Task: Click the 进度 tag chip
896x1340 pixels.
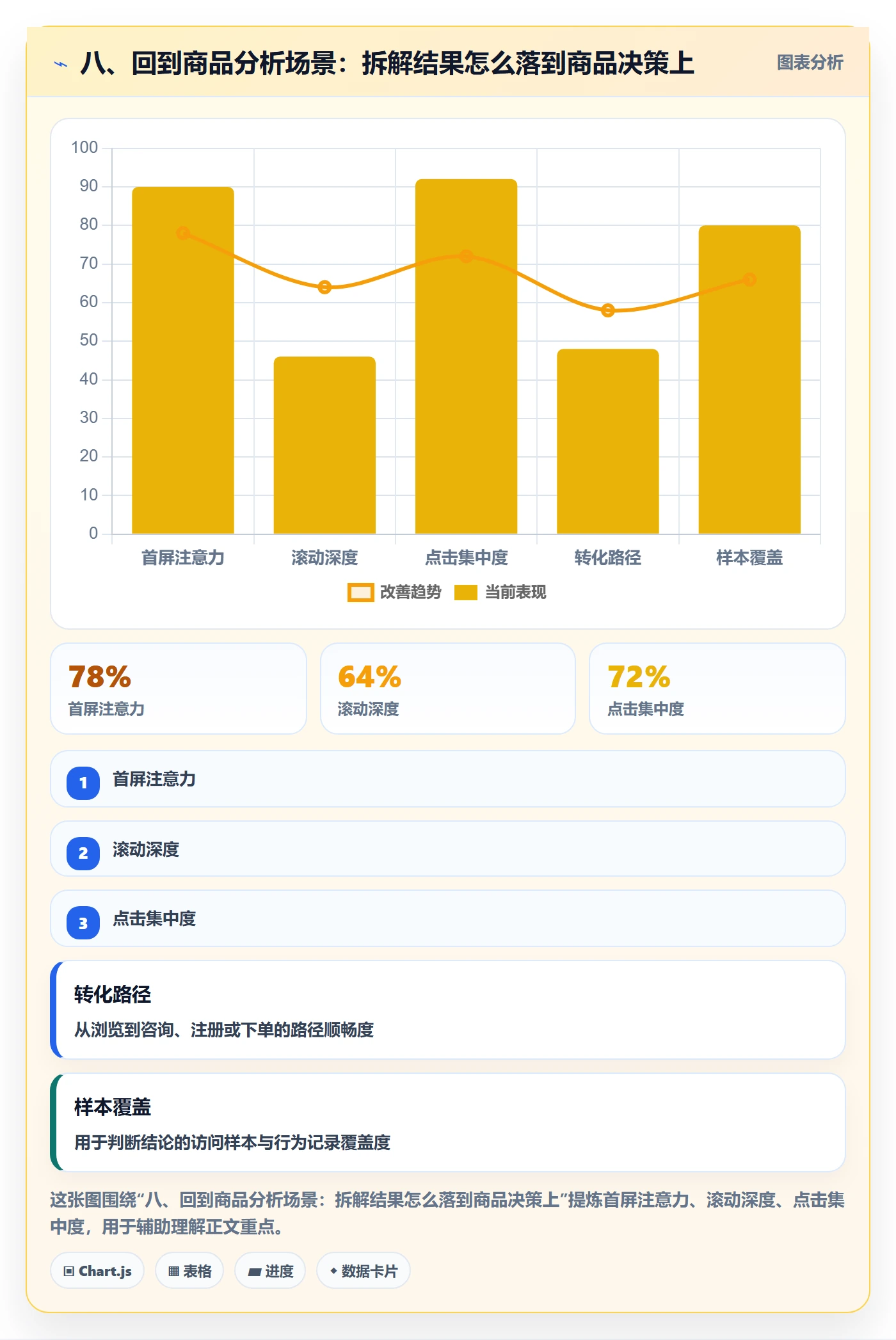Action: [x=270, y=1271]
